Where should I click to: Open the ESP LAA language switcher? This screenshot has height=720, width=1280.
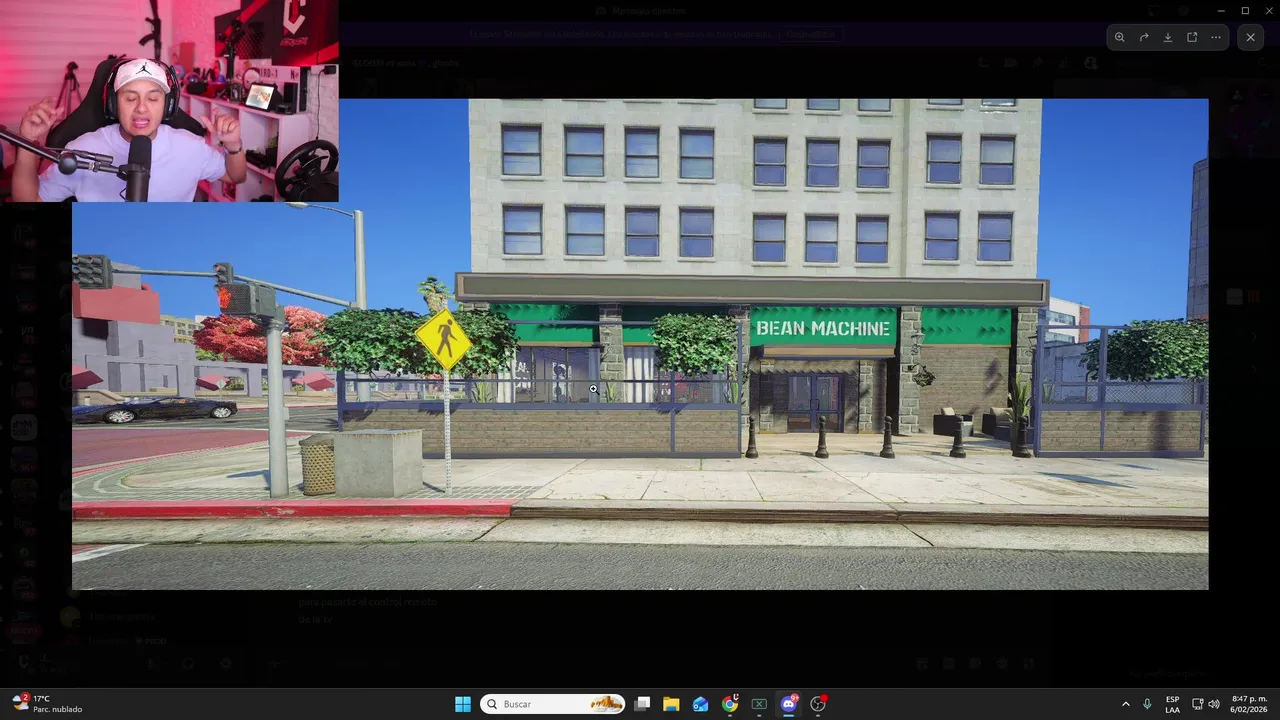[x=1172, y=704]
